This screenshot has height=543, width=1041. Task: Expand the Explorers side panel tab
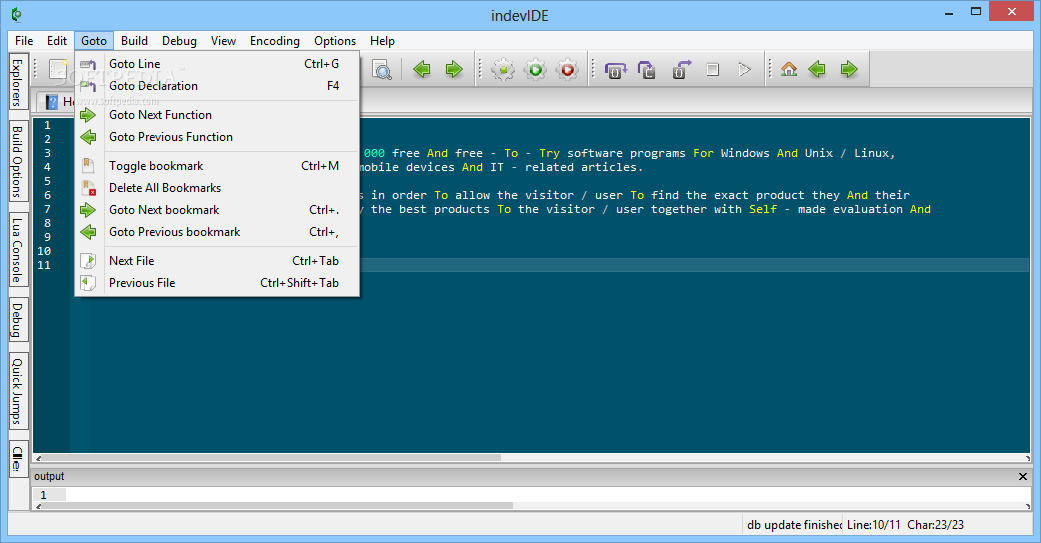click(x=18, y=83)
